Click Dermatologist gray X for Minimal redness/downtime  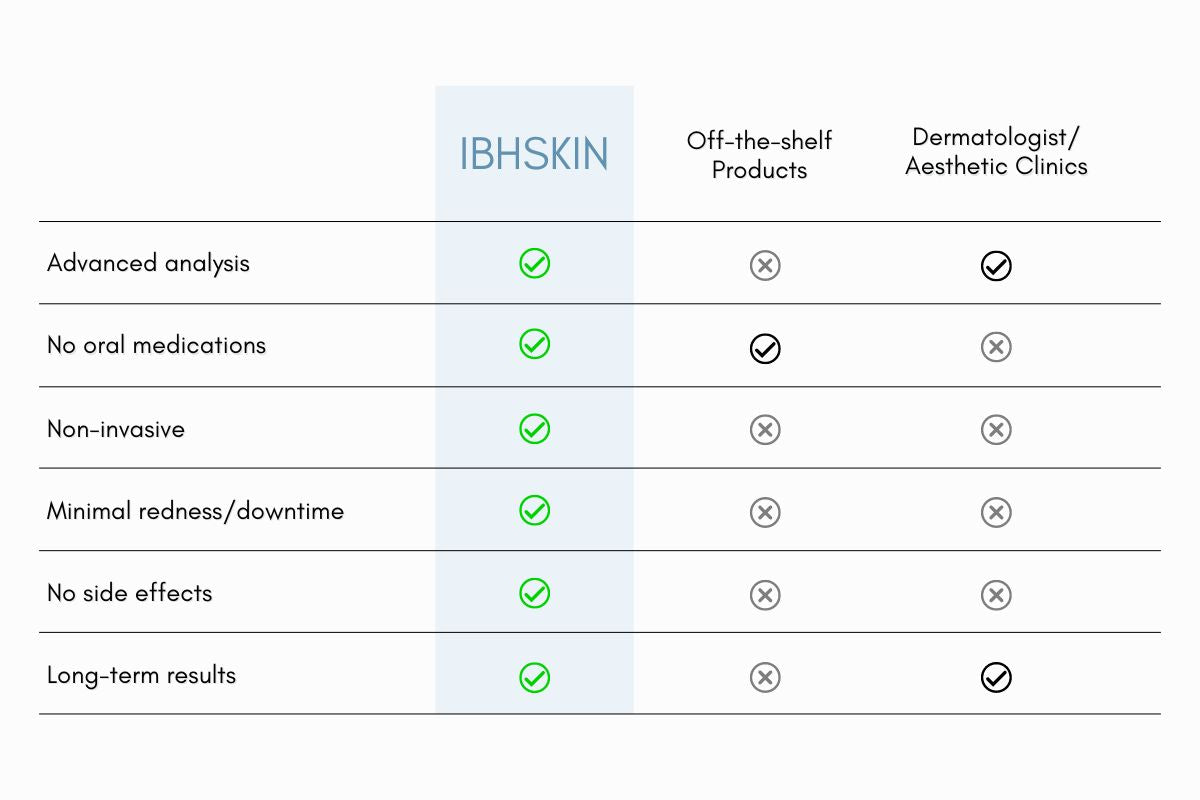tap(996, 512)
